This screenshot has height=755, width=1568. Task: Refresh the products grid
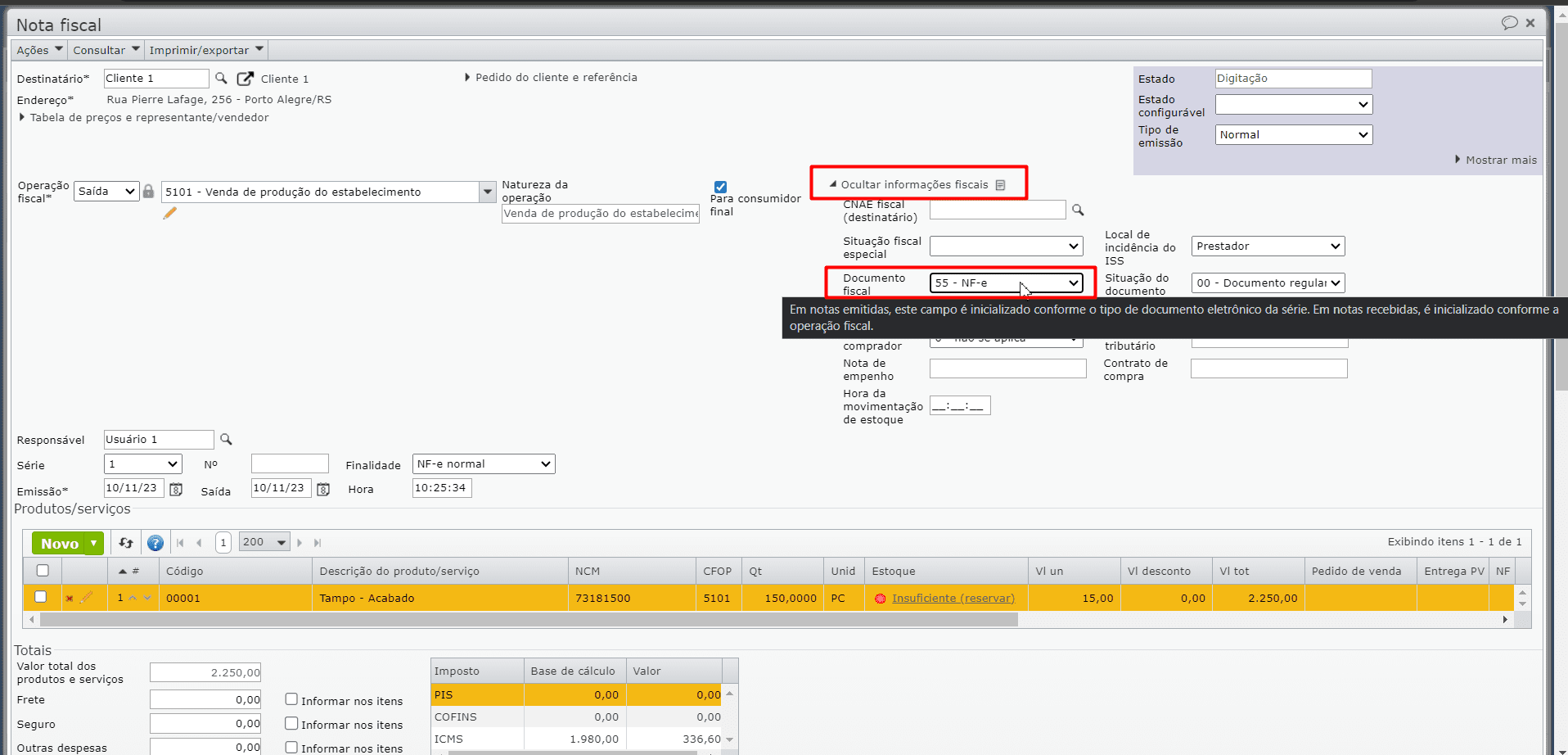[x=126, y=543]
